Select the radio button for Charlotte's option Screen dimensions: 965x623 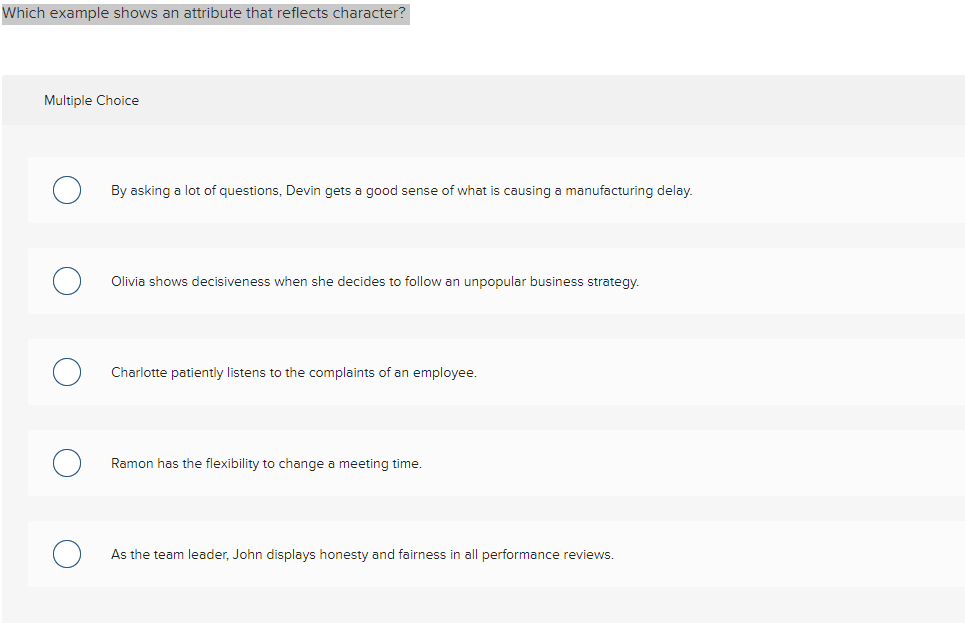tap(66, 372)
